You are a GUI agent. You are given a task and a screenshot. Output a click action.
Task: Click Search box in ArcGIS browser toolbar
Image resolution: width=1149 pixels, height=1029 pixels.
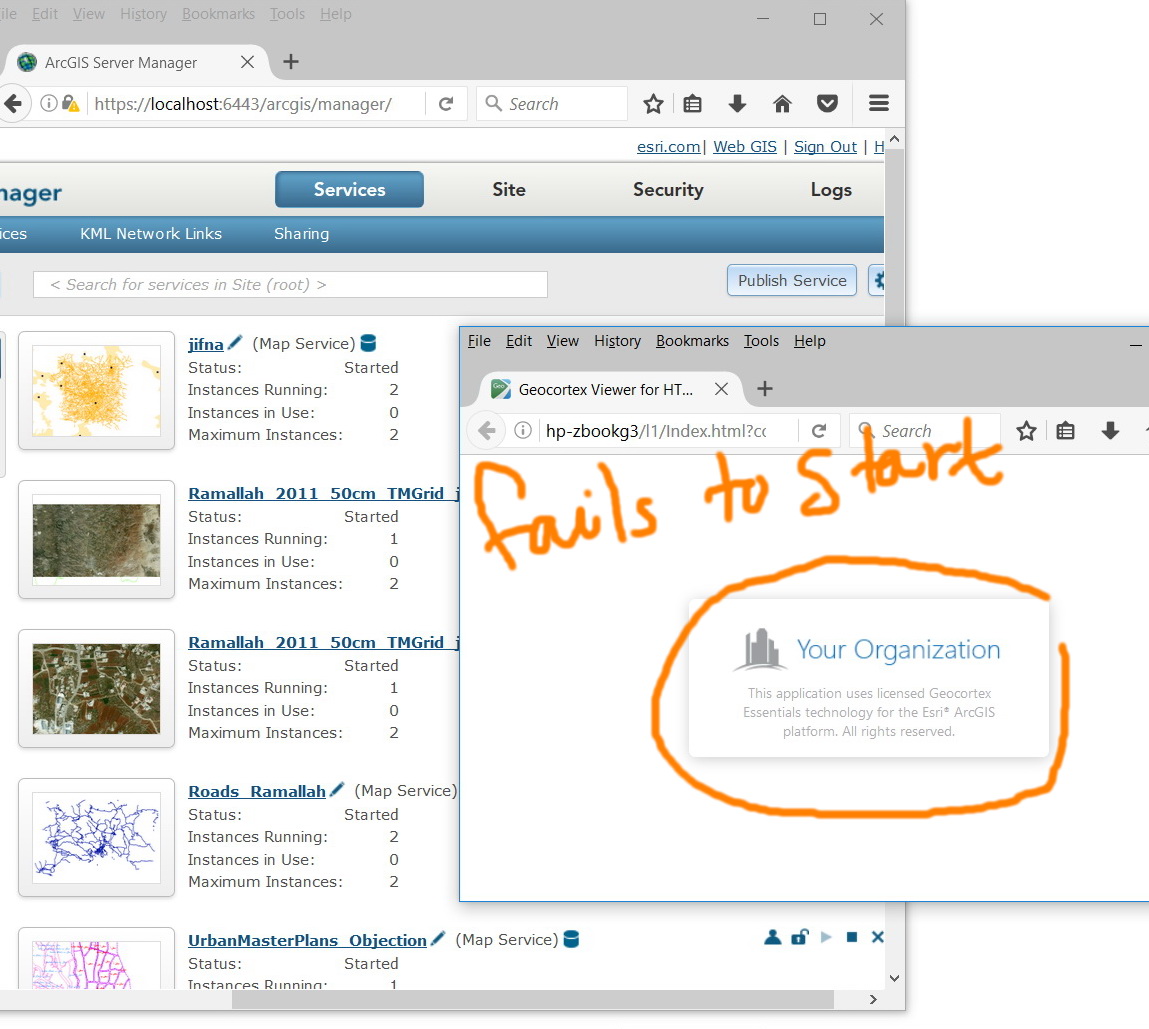[552, 104]
